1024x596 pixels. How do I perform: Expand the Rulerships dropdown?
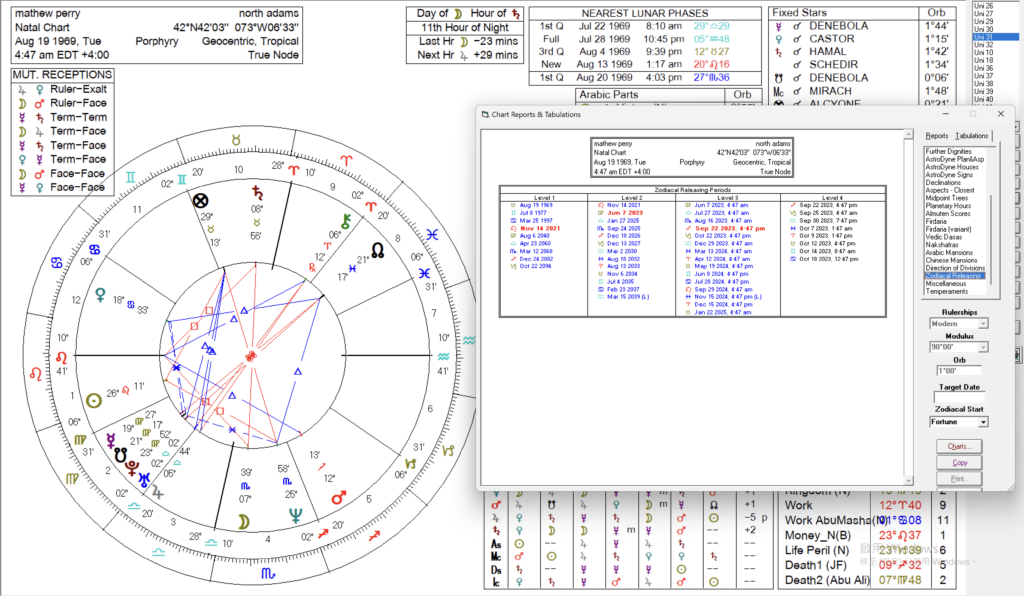coord(985,323)
